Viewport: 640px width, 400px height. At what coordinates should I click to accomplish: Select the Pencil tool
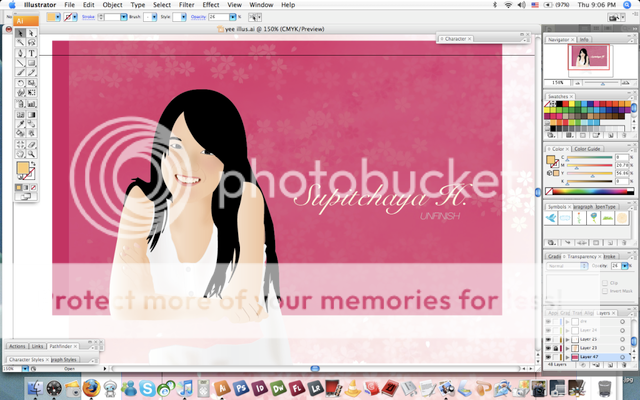coord(31,73)
